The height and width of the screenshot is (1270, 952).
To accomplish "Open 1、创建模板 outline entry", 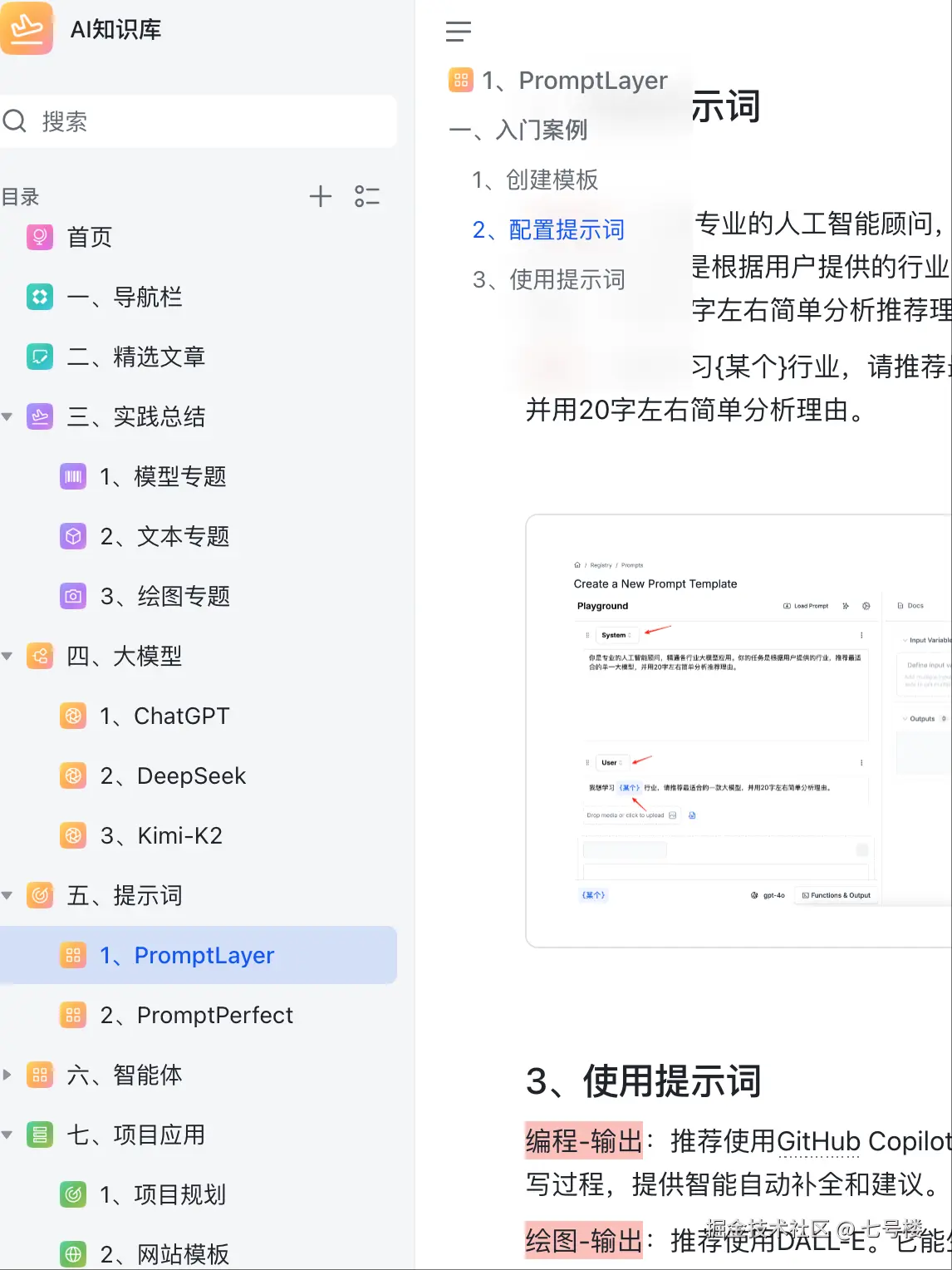I will (x=536, y=180).
